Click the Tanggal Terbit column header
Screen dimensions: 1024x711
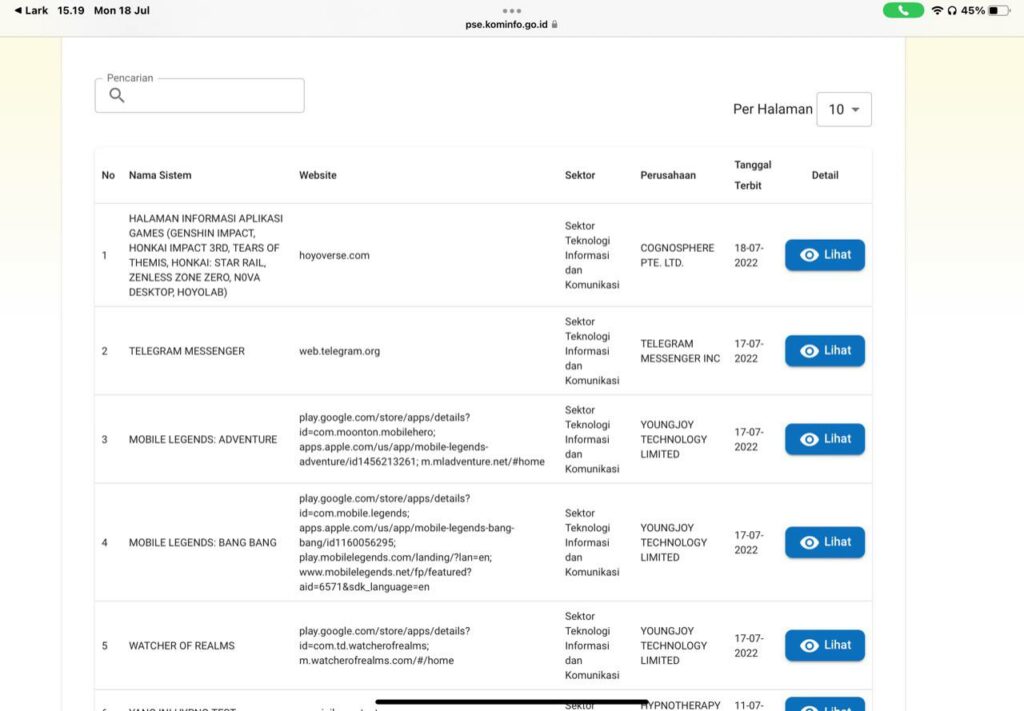(x=752, y=175)
